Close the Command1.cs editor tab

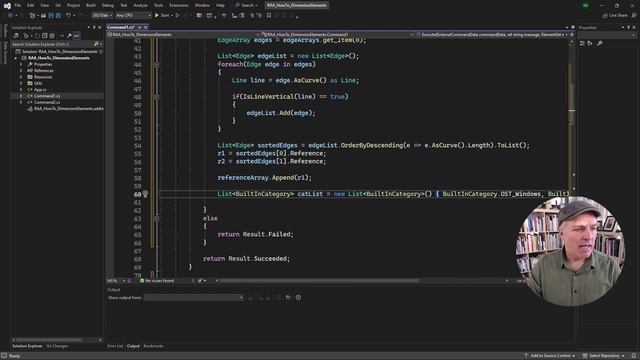[146, 27]
